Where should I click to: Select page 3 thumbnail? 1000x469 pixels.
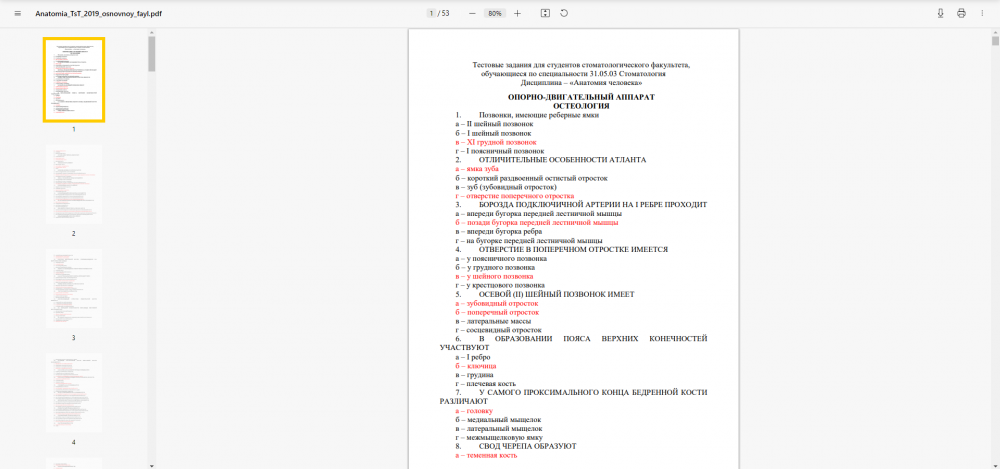(74, 288)
